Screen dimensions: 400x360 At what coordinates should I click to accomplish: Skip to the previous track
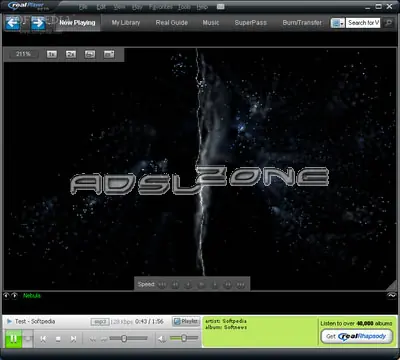[43, 339]
